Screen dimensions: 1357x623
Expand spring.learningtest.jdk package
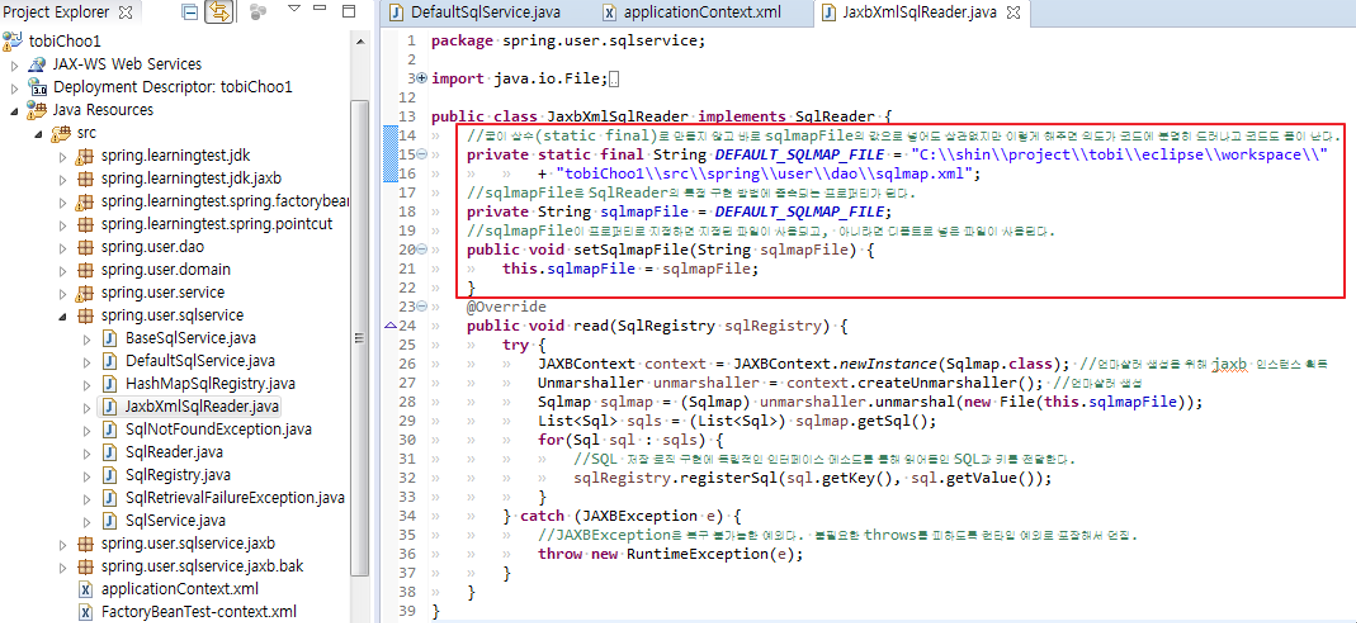click(63, 157)
